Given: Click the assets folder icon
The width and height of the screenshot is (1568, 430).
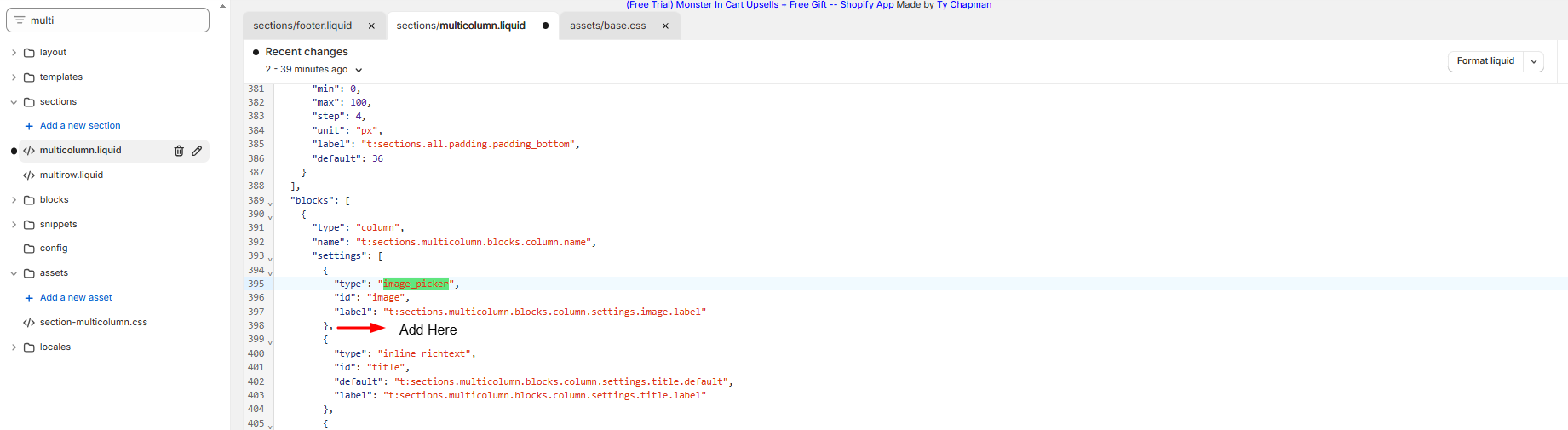Looking at the screenshot, I should pyautogui.click(x=29, y=273).
